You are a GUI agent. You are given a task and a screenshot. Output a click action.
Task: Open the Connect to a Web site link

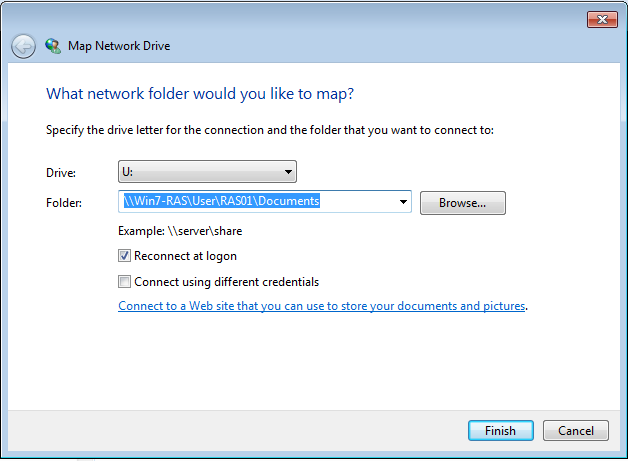point(321,306)
